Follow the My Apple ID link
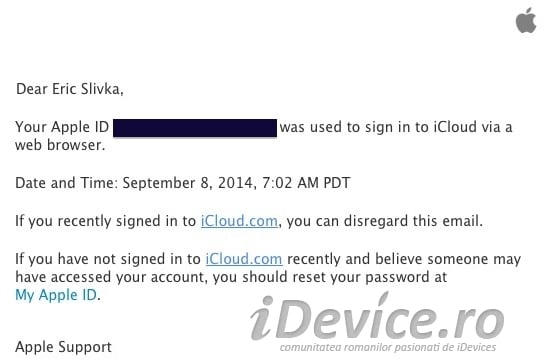This screenshot has height=362, width=547. click(56, 295)
